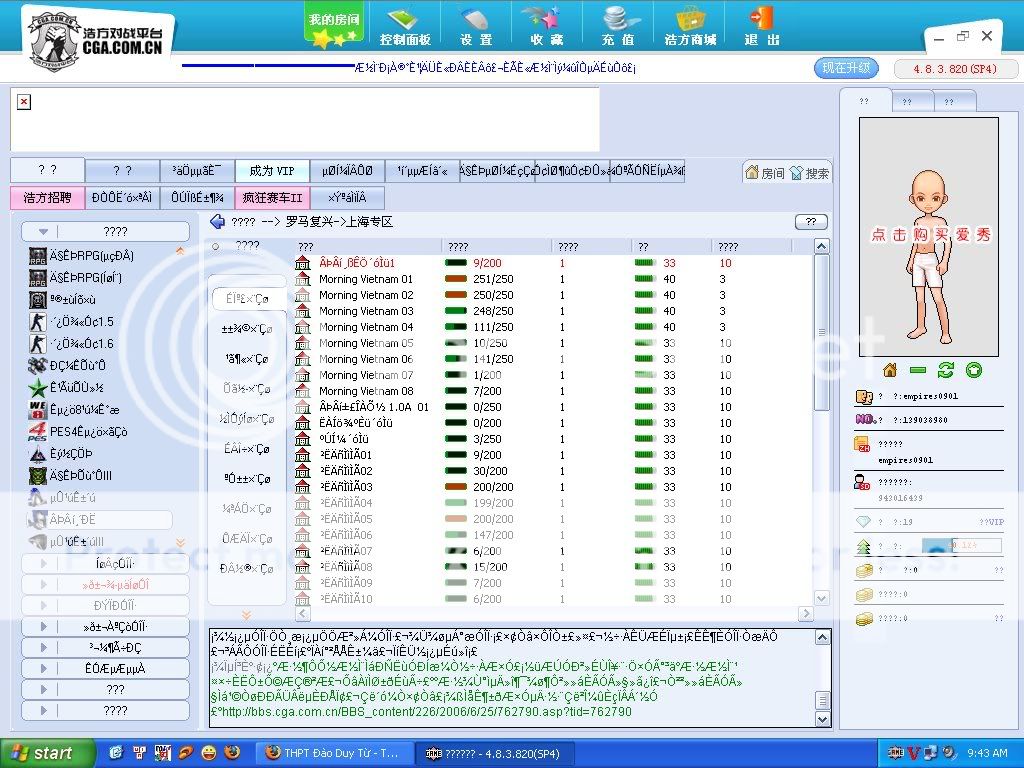Click the 搜索 search button
1024x768 pixels.
pos(809,173)
